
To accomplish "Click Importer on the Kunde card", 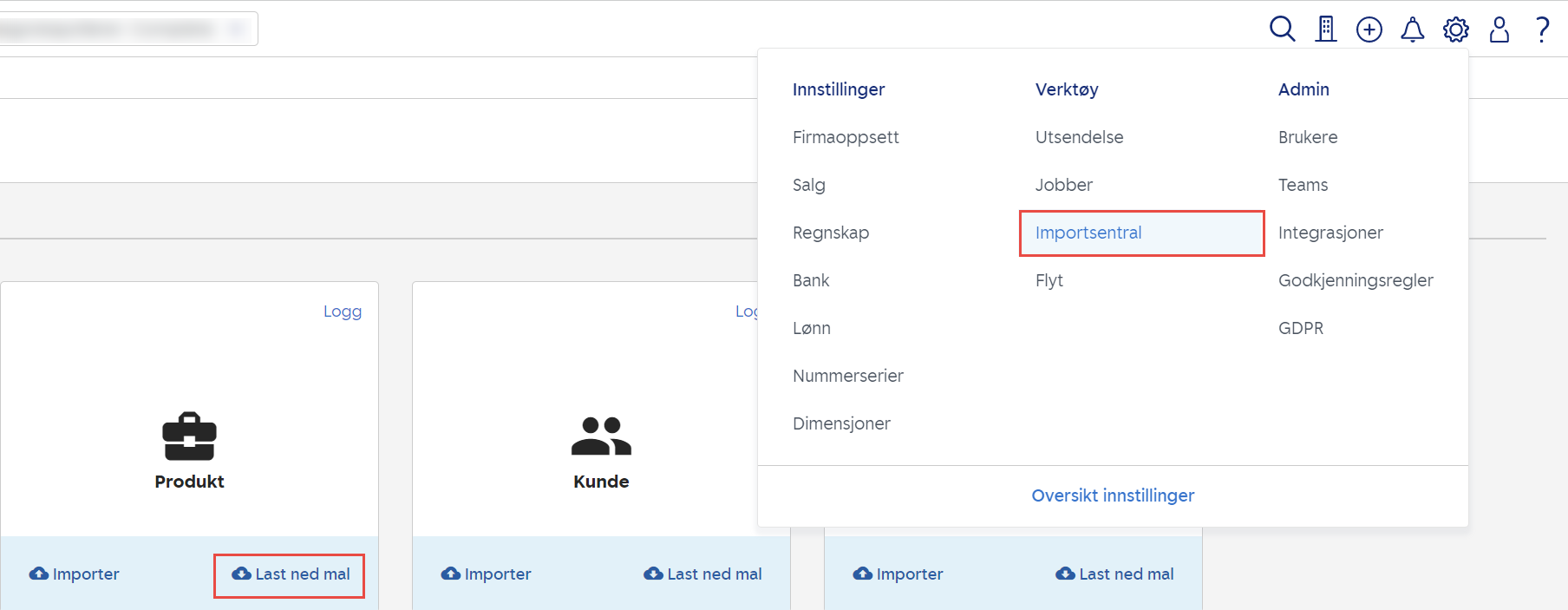I will click(x=487, y=574).
